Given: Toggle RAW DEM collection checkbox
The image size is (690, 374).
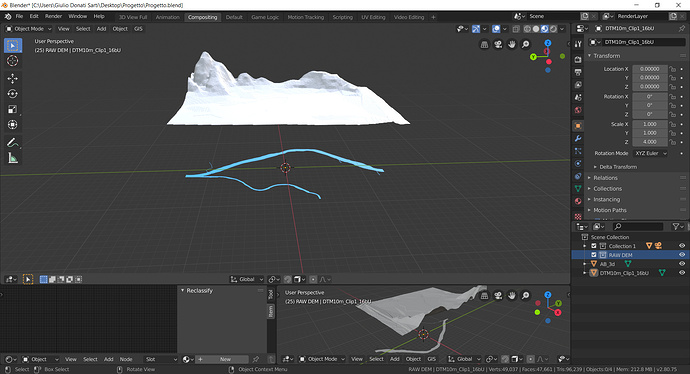Looking at the screenshot, I should tap(594, 255).
